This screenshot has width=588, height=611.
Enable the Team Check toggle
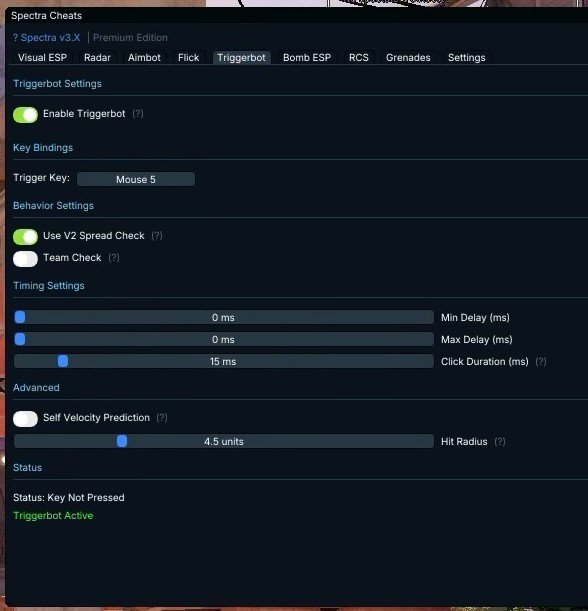pos(25,259)
